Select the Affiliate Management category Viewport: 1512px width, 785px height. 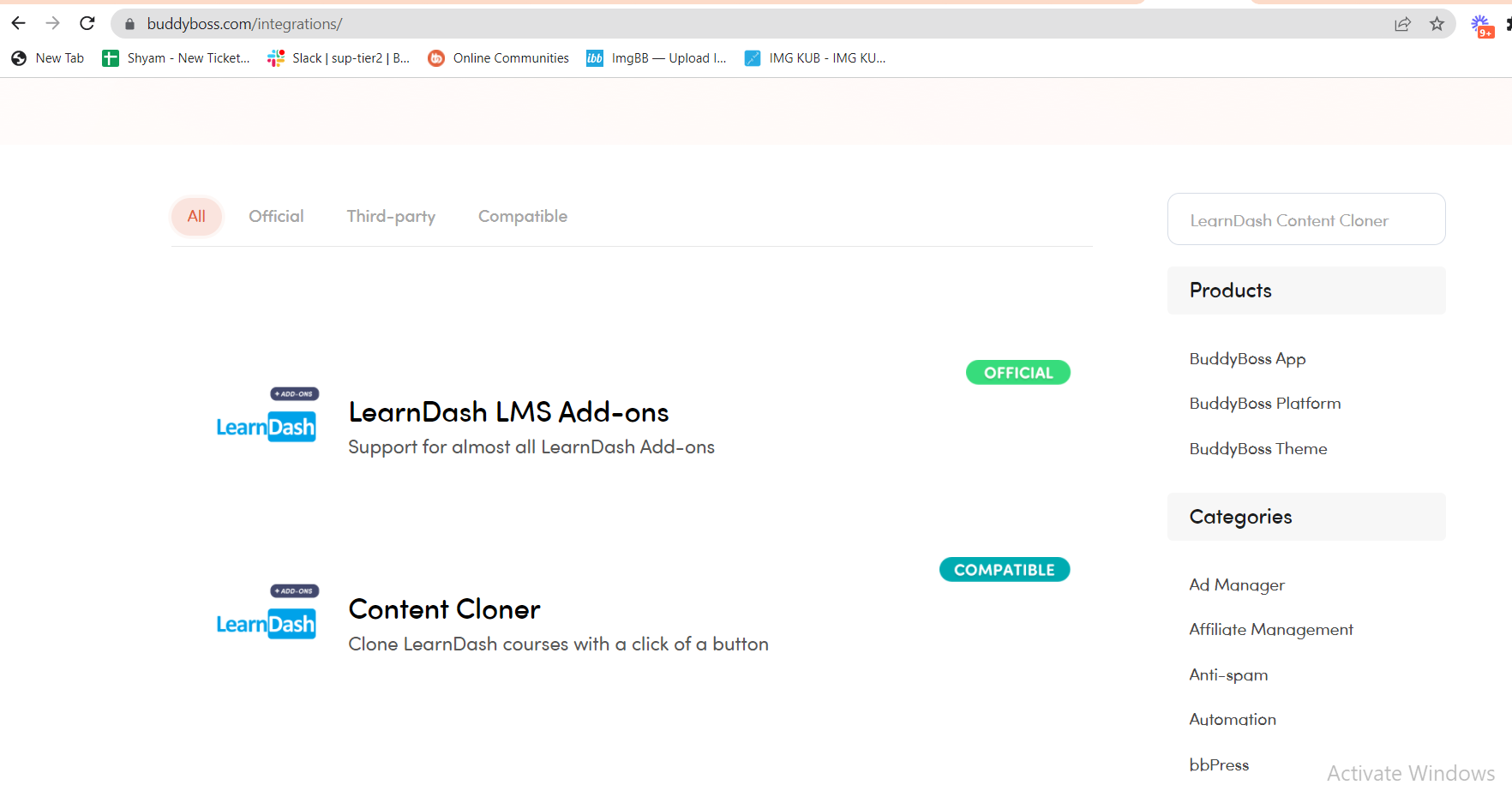(x=1271, y=630)
